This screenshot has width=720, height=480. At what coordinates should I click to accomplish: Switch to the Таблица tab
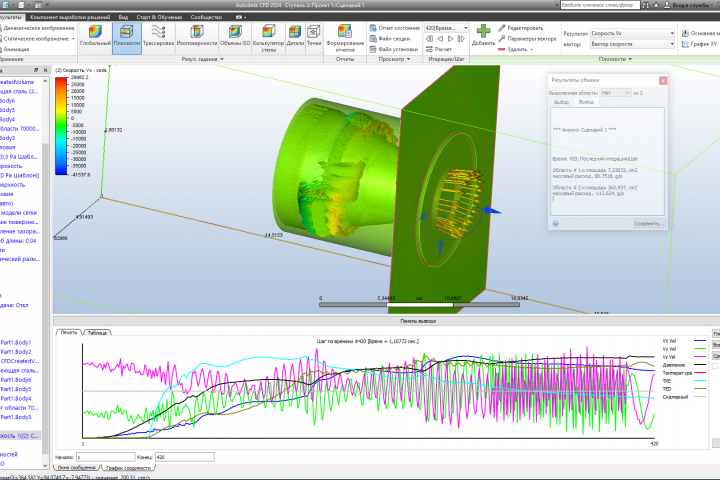coord(97,333)
